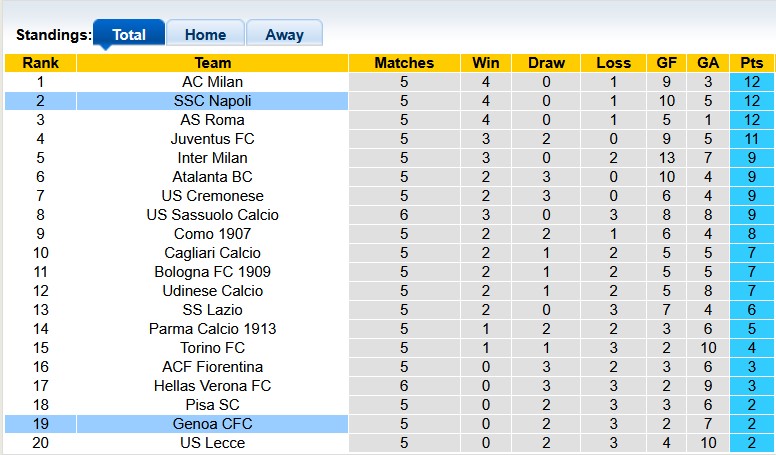
Task: Select Juventus FC team link
Action: click(212, 139)
